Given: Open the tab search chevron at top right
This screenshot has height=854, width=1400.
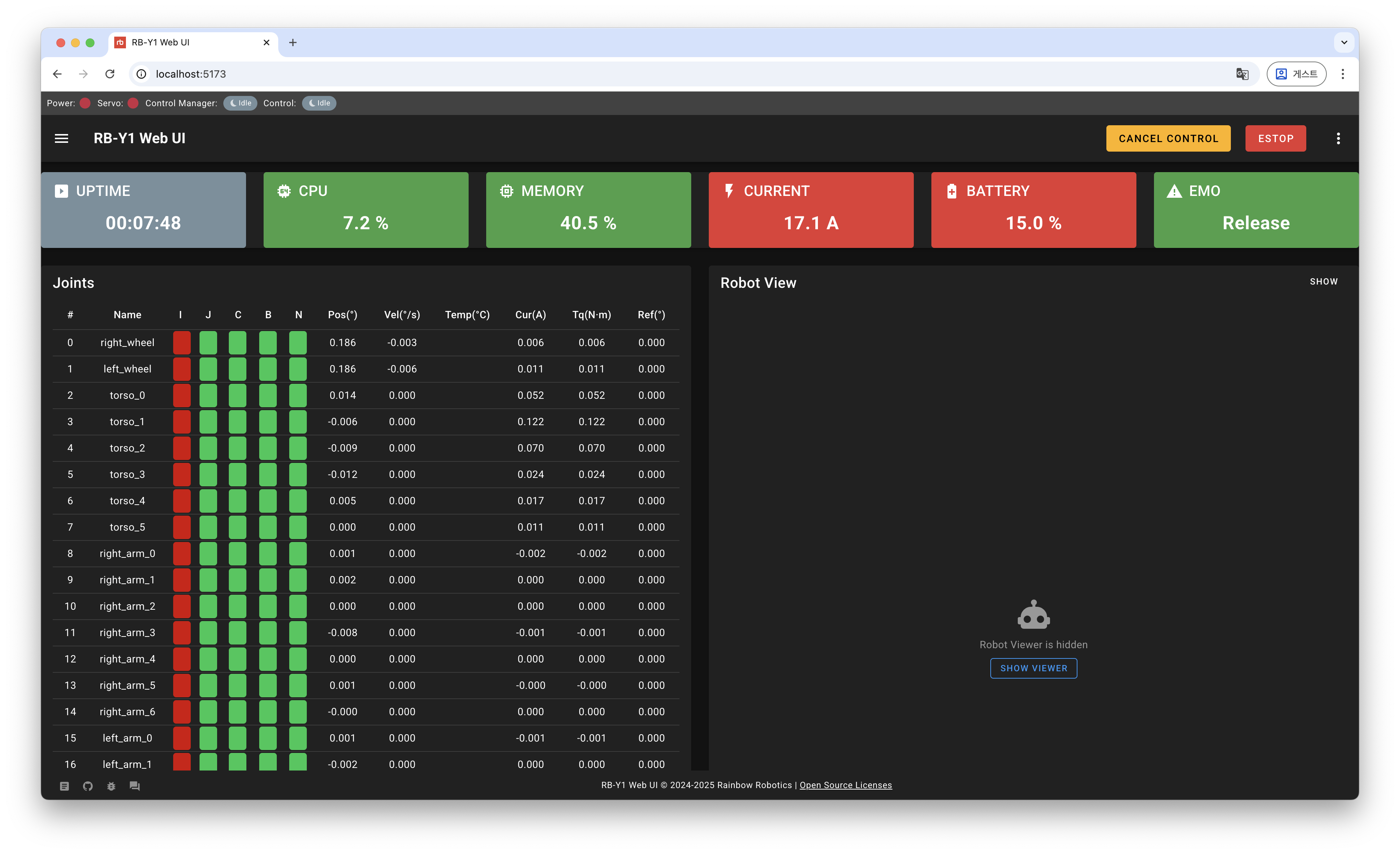Looking at the screenshot, I should coord(1344,42).
